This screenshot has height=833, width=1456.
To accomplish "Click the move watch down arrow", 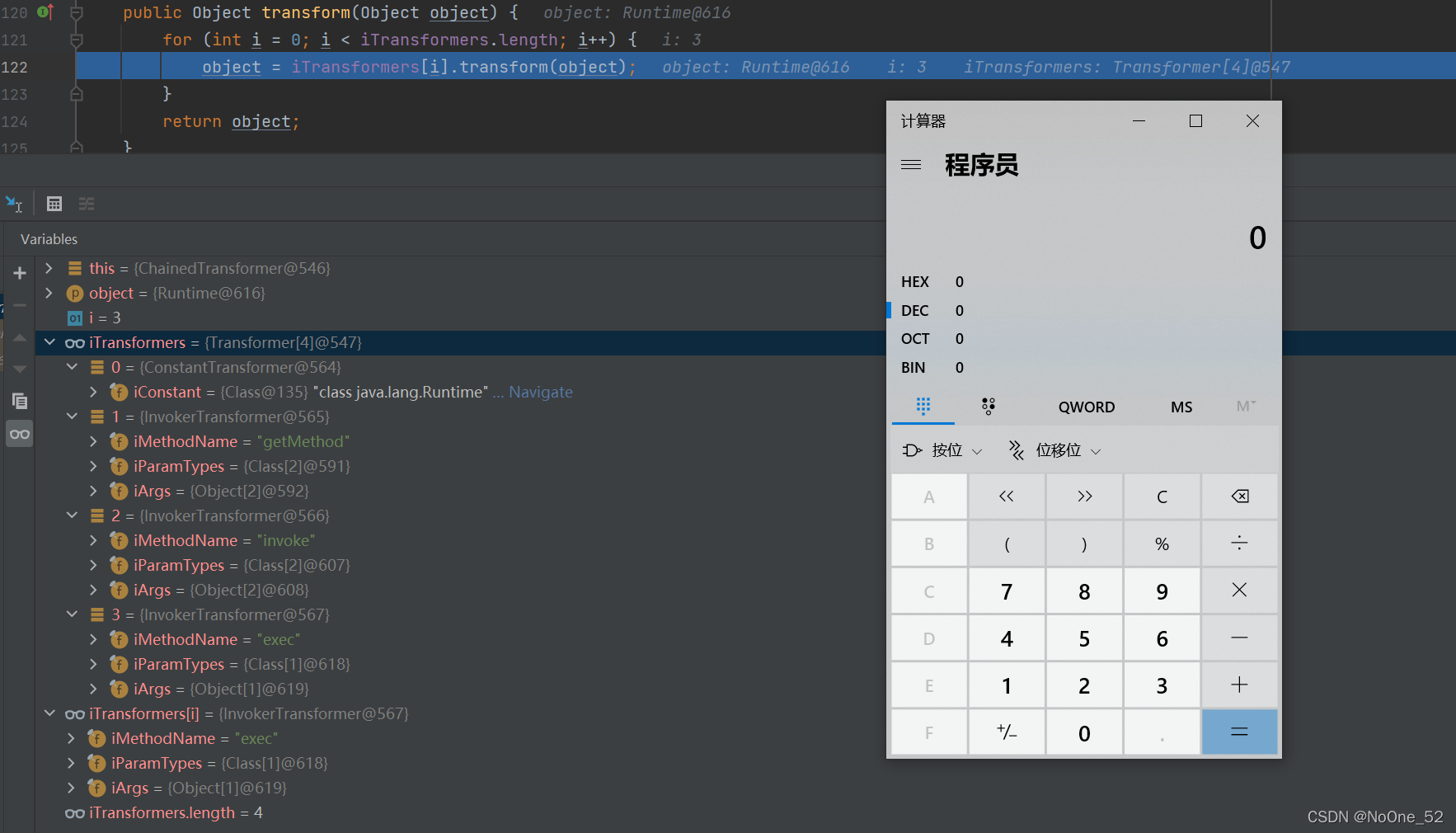I will (x=20, y=369).
